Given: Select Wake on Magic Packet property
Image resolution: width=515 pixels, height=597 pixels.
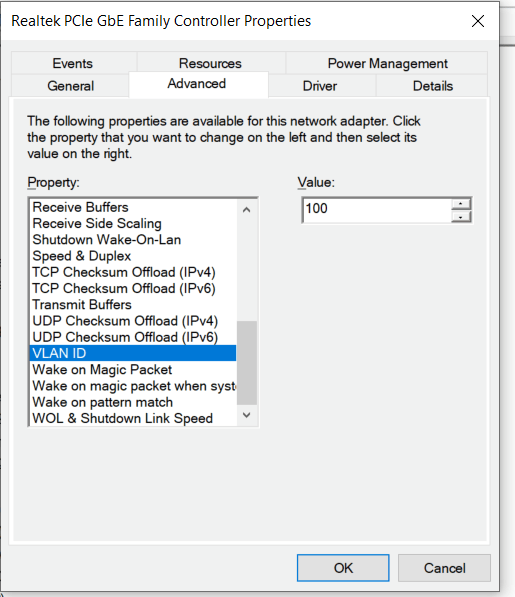Looking at the screenshot, I should coord(133,369).
